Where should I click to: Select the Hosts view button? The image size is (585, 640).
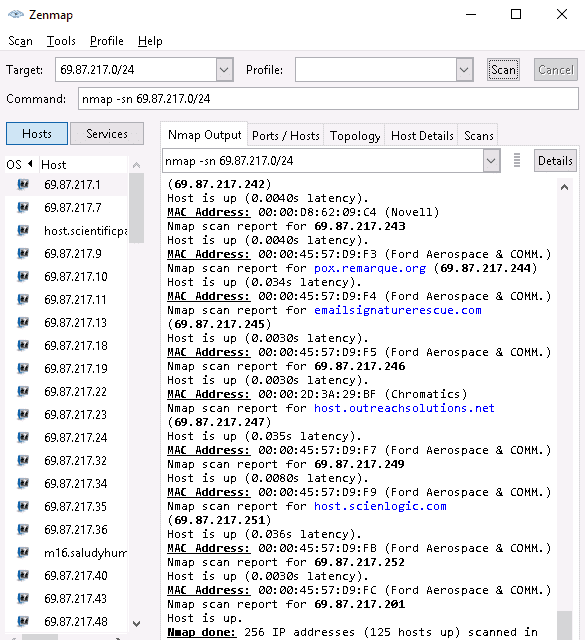(37, 133)
